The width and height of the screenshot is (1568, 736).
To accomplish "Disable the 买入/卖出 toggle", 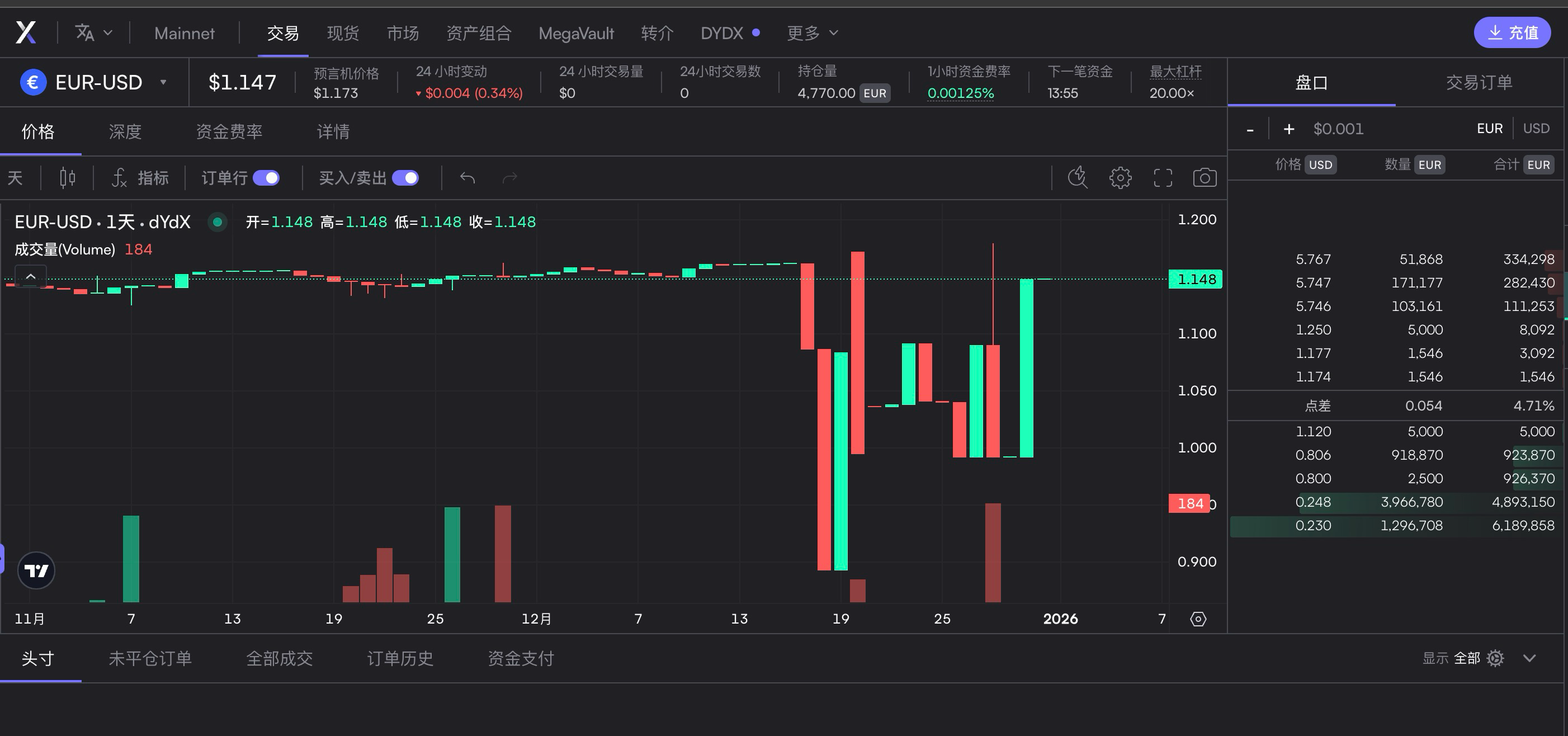I will 406,177.
